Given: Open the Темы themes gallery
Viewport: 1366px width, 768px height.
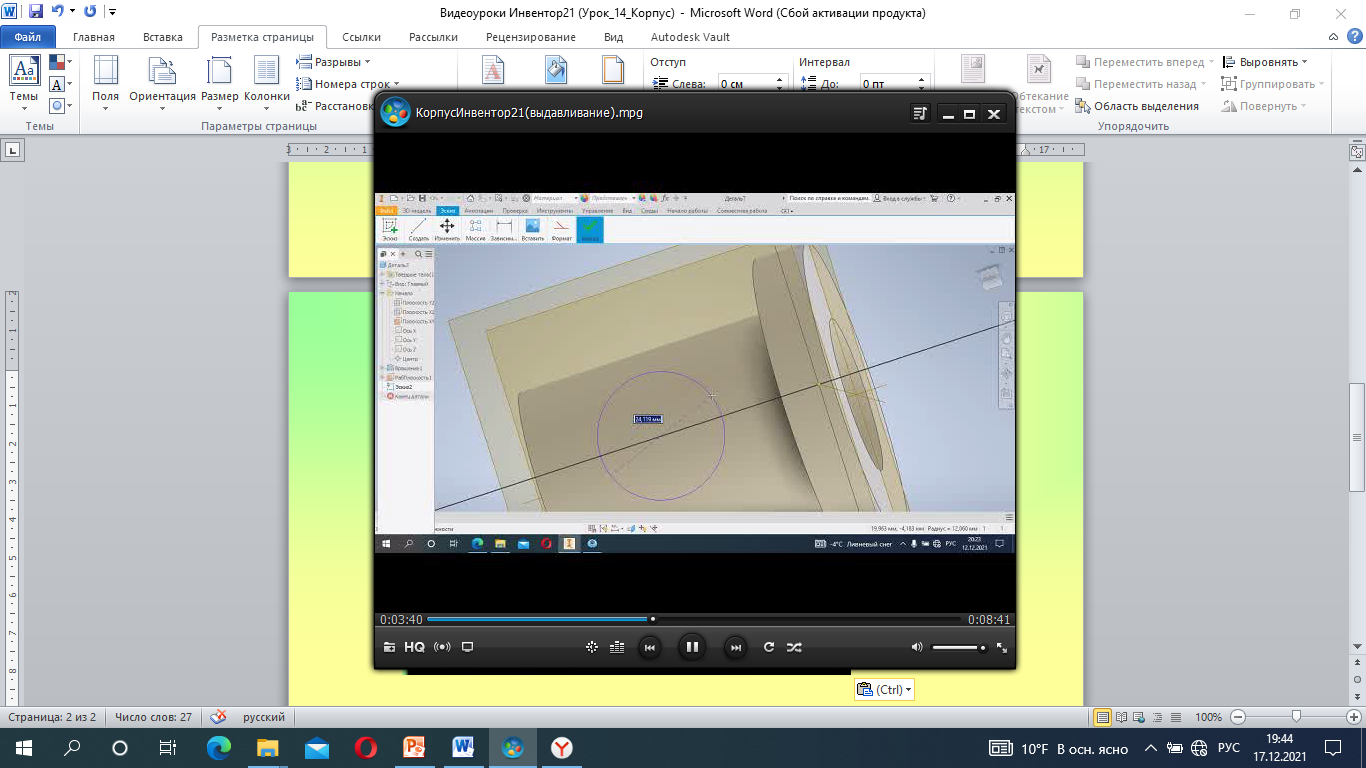Looking at the screenshot, I should (x=24, y=85).
